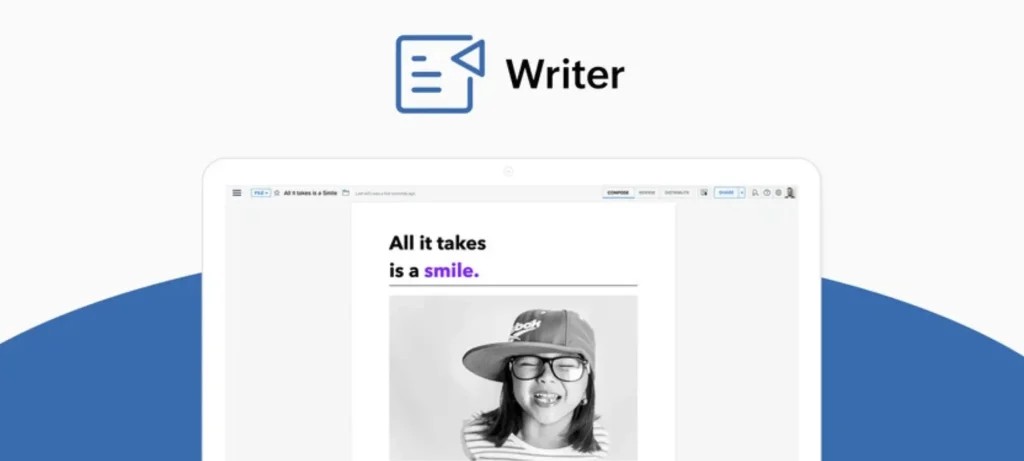
Task: Click the document title 'All it takes is a Smile'
Action: [x=311, y=193]
